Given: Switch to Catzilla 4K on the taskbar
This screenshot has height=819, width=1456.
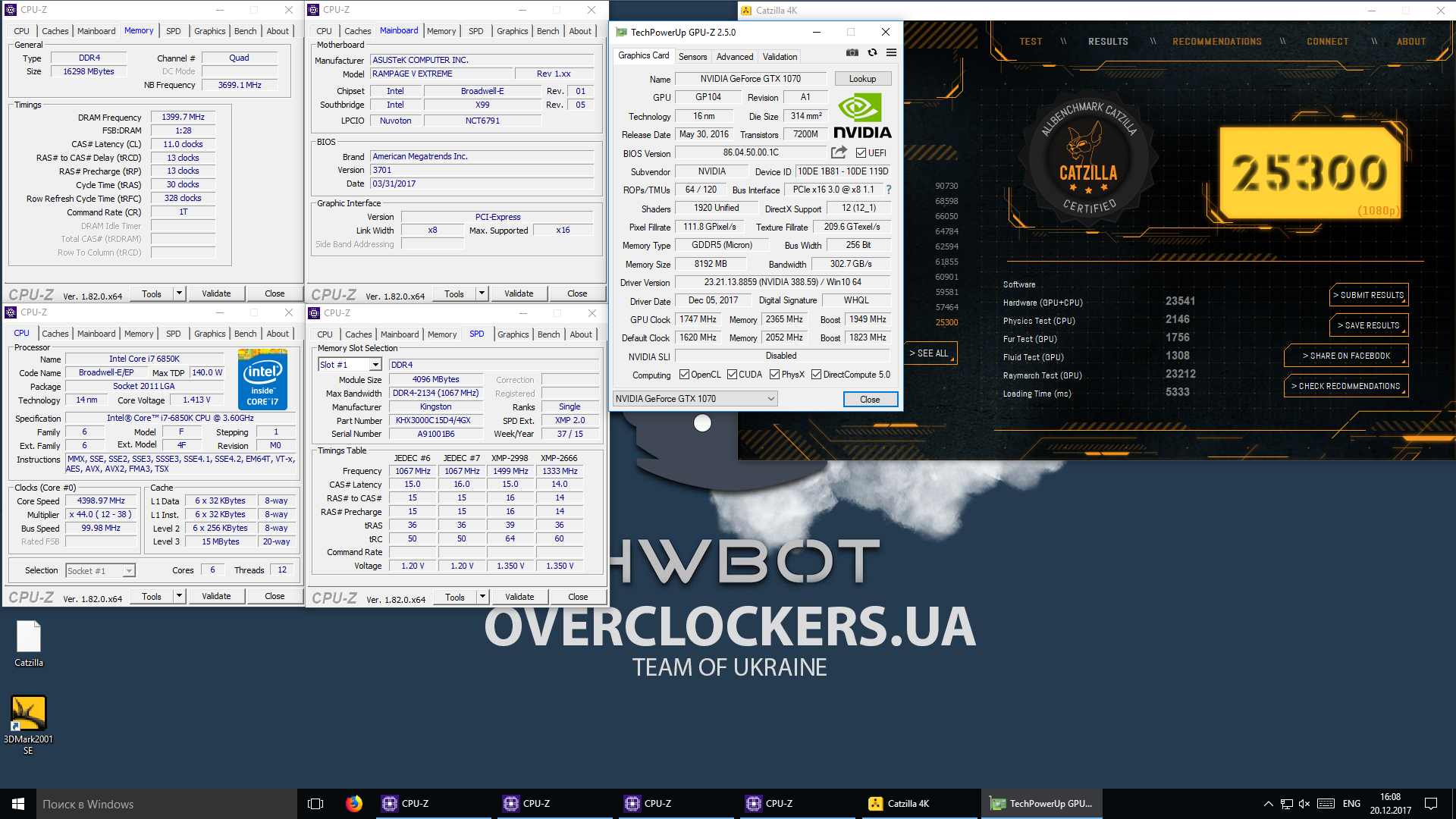Looking at the screenshot, I should (x=920, y=804).
